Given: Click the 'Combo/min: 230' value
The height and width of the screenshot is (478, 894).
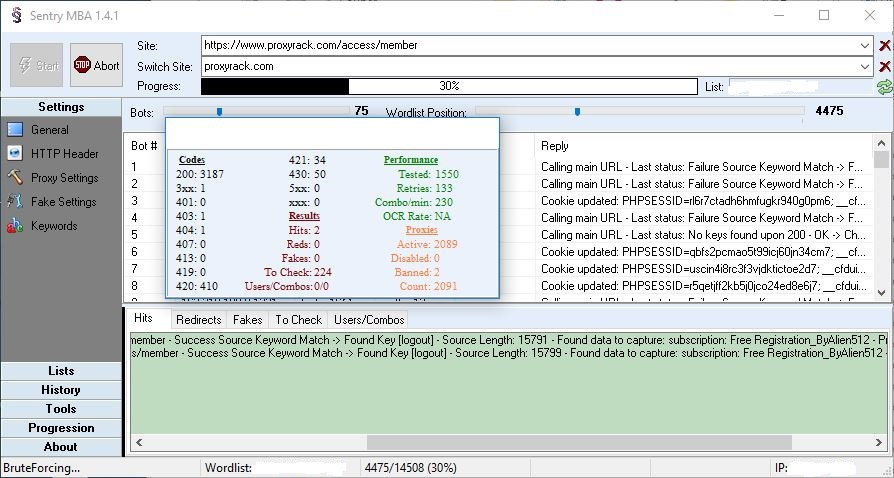Looking at the screenshot, I should tap(414, 202).
